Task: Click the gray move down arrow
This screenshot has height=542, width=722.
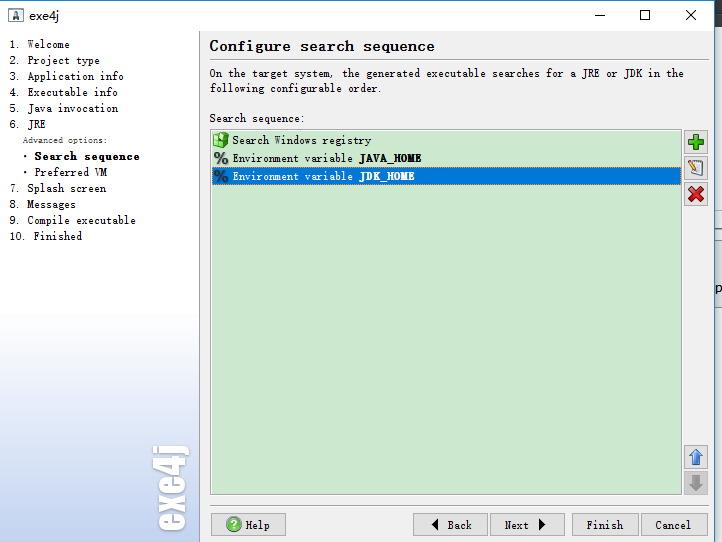Action: pyautogui.click(x=695, y=483)
